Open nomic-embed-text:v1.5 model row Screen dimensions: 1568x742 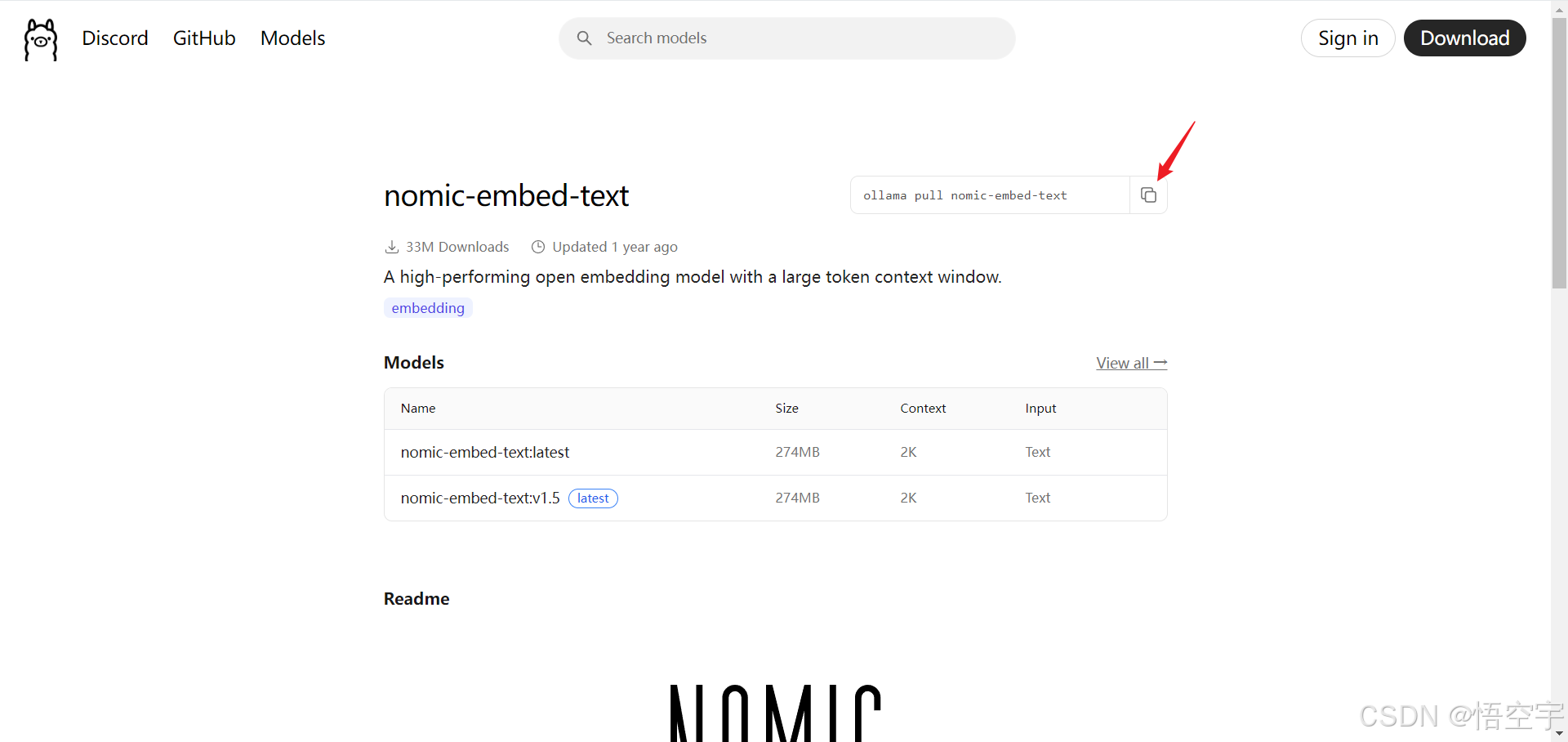(x=480, y=498)
